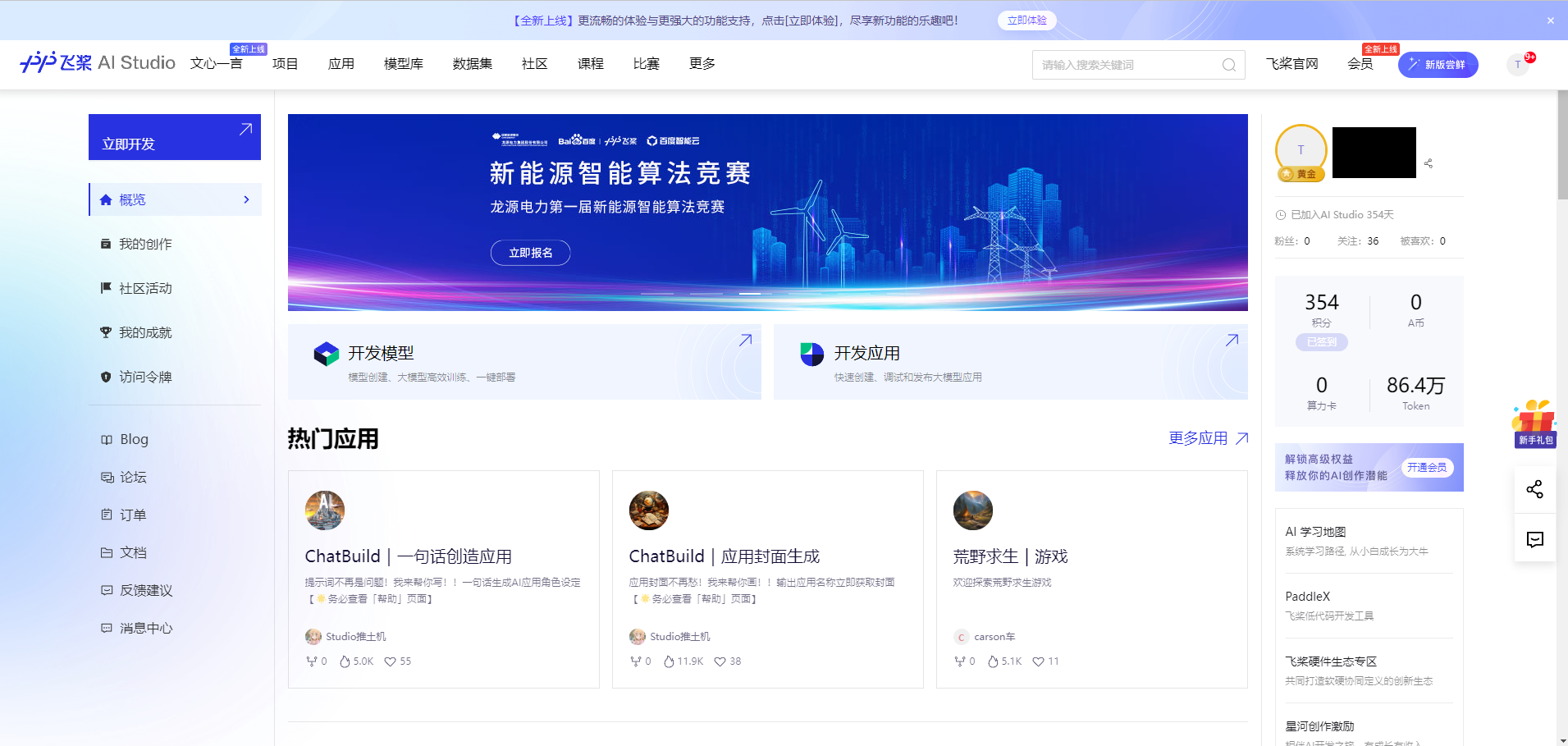1568x746 pixels.
Task: Click the Studio推土机 author on the first card
Action: point(355,637)
